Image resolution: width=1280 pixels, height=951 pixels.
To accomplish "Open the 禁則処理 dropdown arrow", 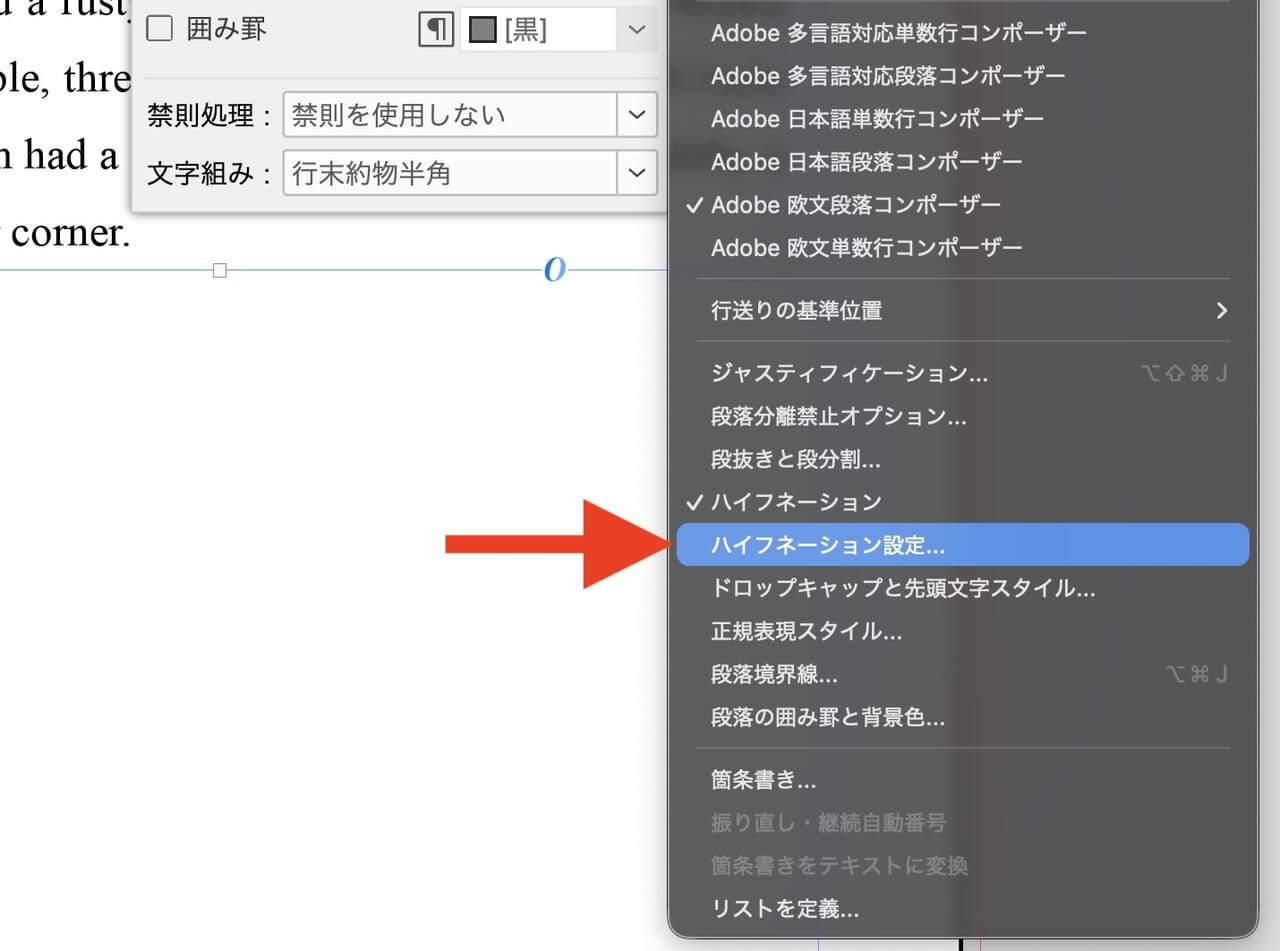I will pyautogui.click(x=638, y=115).
